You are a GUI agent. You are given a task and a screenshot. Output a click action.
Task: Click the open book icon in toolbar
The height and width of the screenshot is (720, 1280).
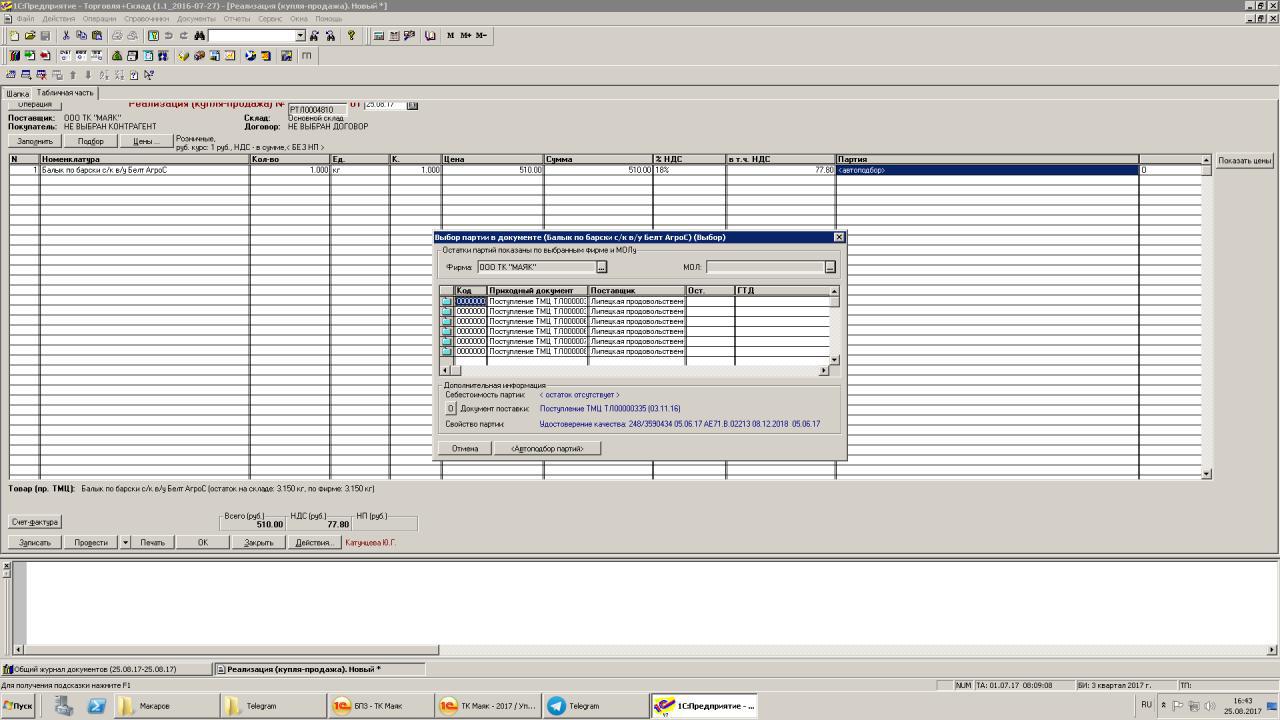(430, 36)
